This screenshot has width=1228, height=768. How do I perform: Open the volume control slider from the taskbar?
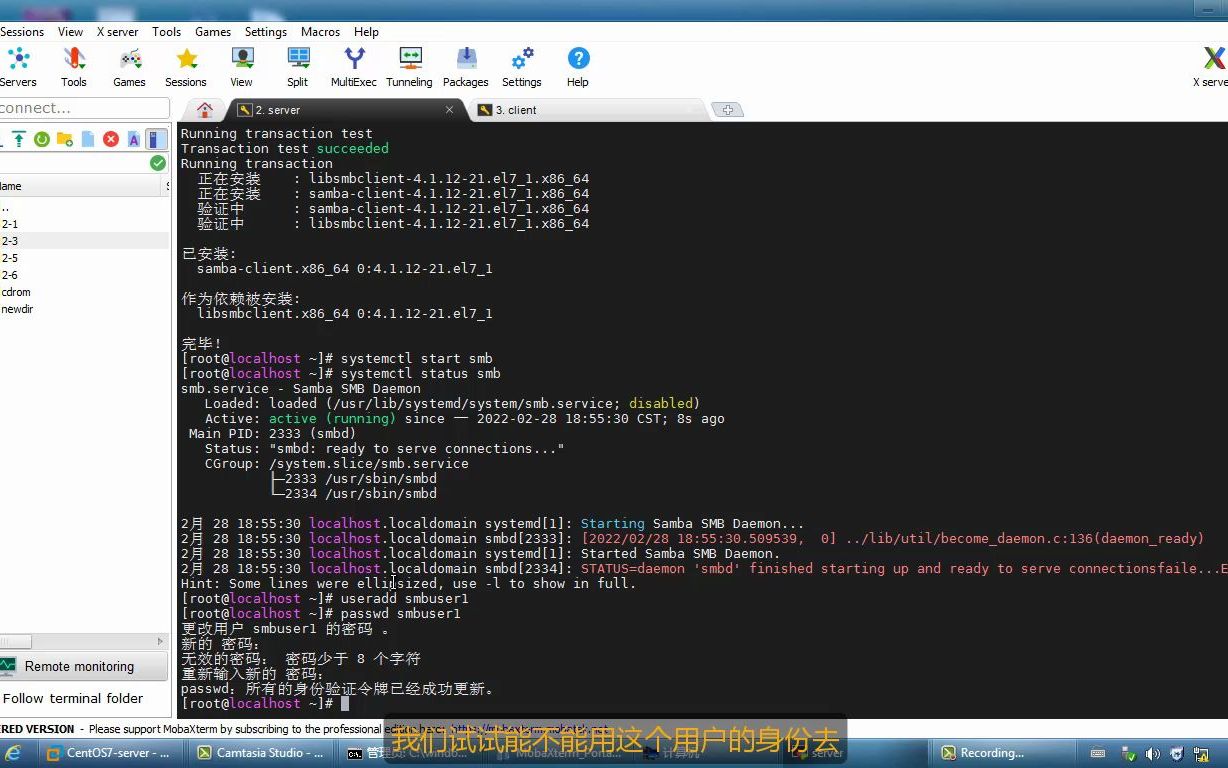click(1153, 754)
